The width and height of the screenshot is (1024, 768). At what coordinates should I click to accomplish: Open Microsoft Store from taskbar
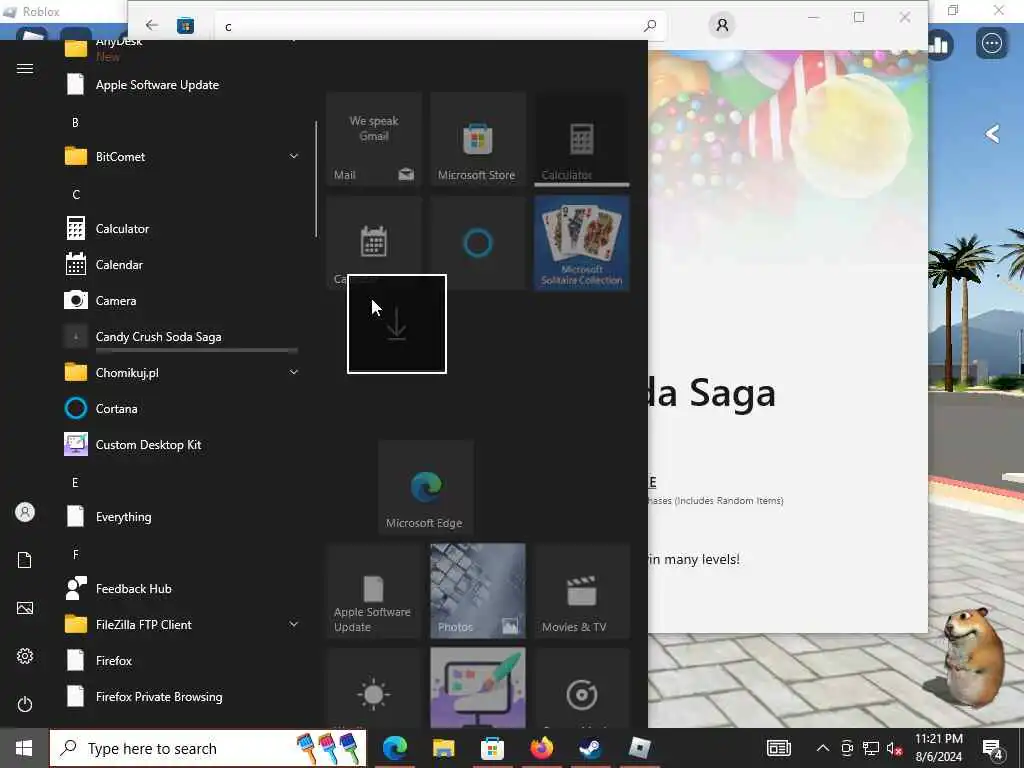tap(492, 748)
